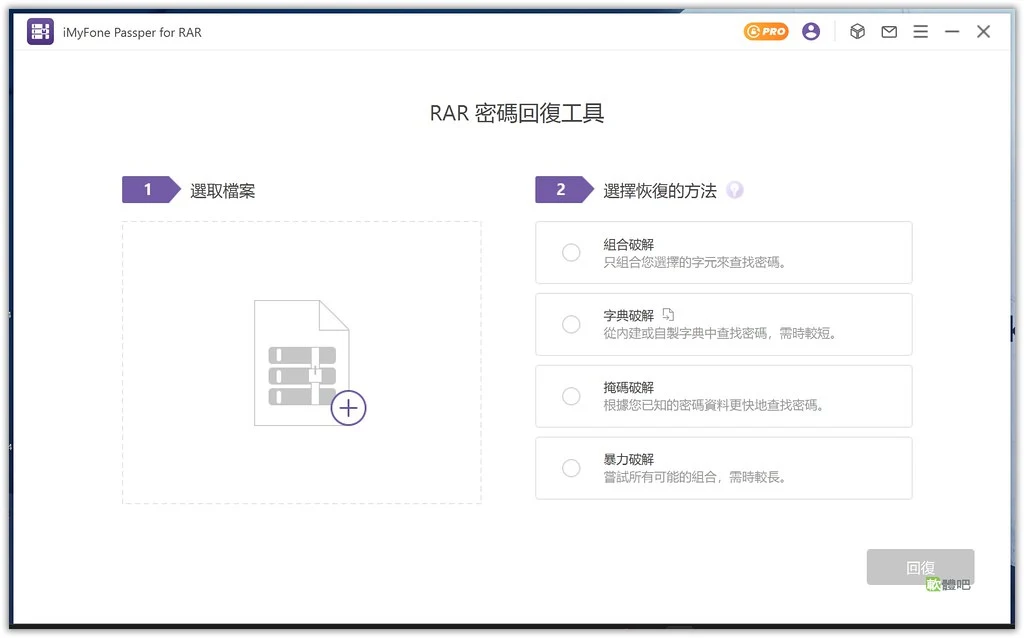Select the 掩碼破解 radio button
This screenshot has height=638, width=1024.
(x=571, y=396)
